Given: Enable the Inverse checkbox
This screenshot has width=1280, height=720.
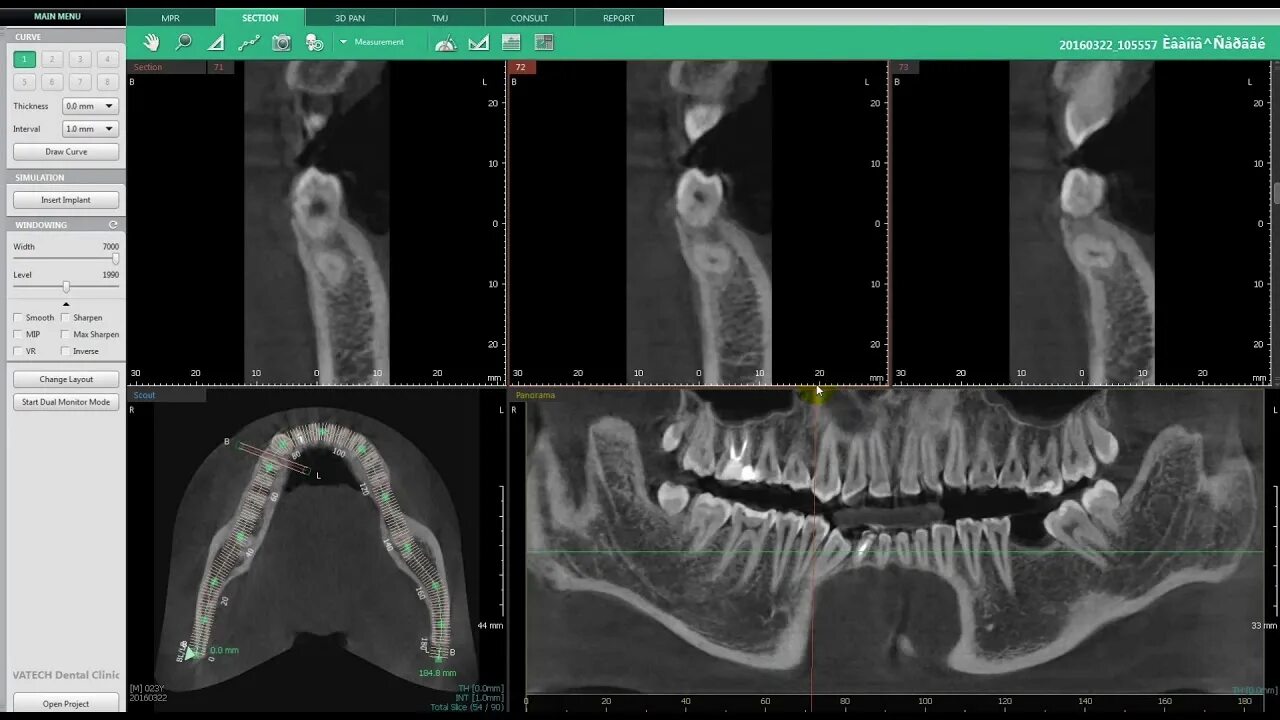Looking at the screenshot, I should 65,352.
